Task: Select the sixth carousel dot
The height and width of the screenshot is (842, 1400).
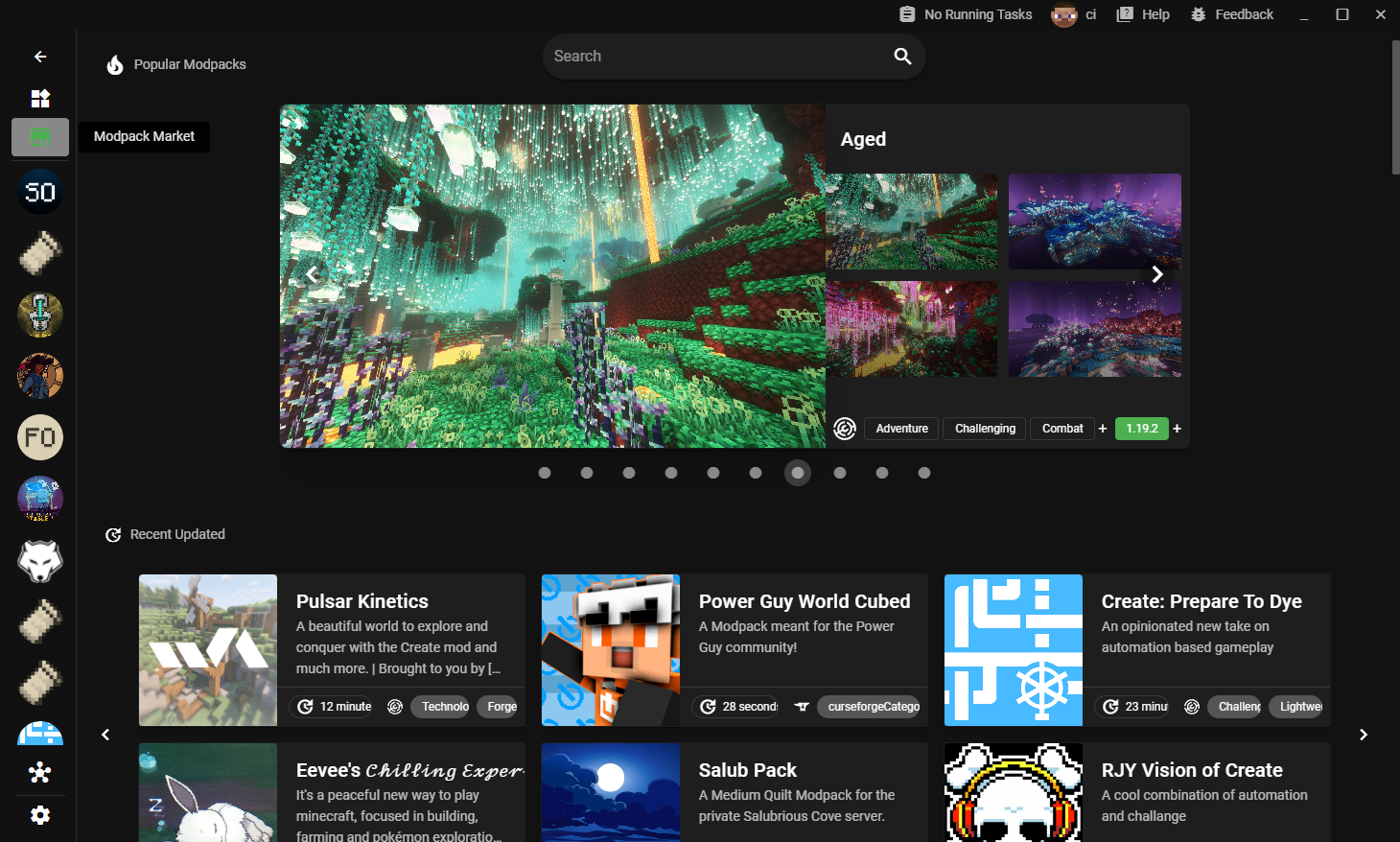Action: click(x=756, y=473)
